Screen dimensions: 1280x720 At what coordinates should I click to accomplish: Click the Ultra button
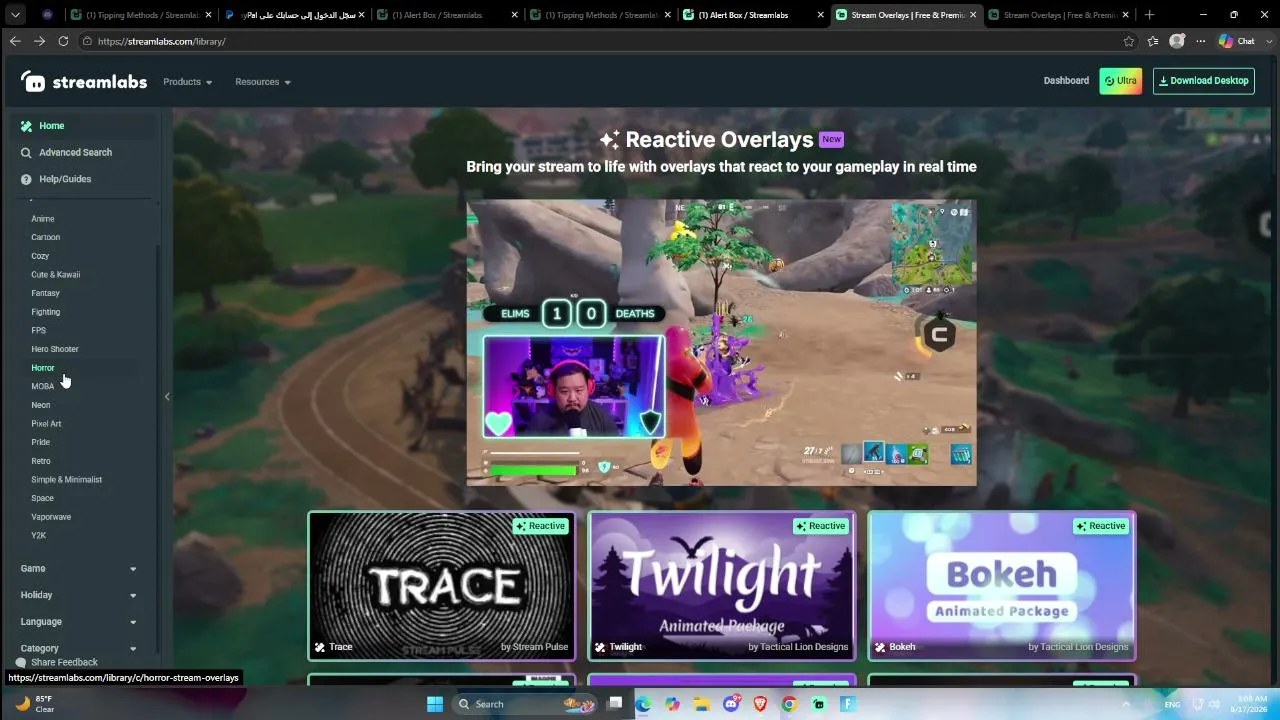1120,81
